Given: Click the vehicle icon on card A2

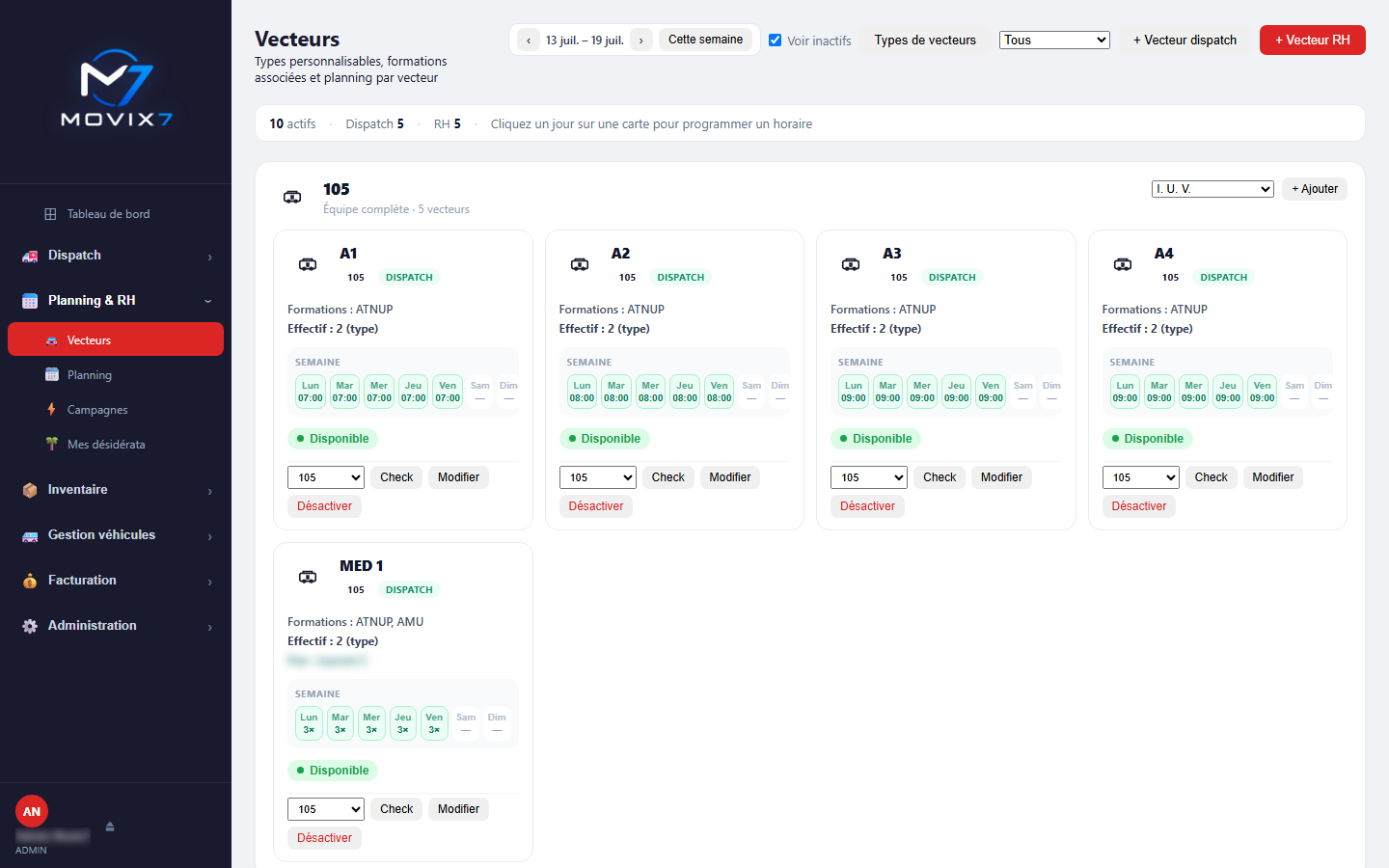Looking at the screenshot, I should [x=580, y=264].
